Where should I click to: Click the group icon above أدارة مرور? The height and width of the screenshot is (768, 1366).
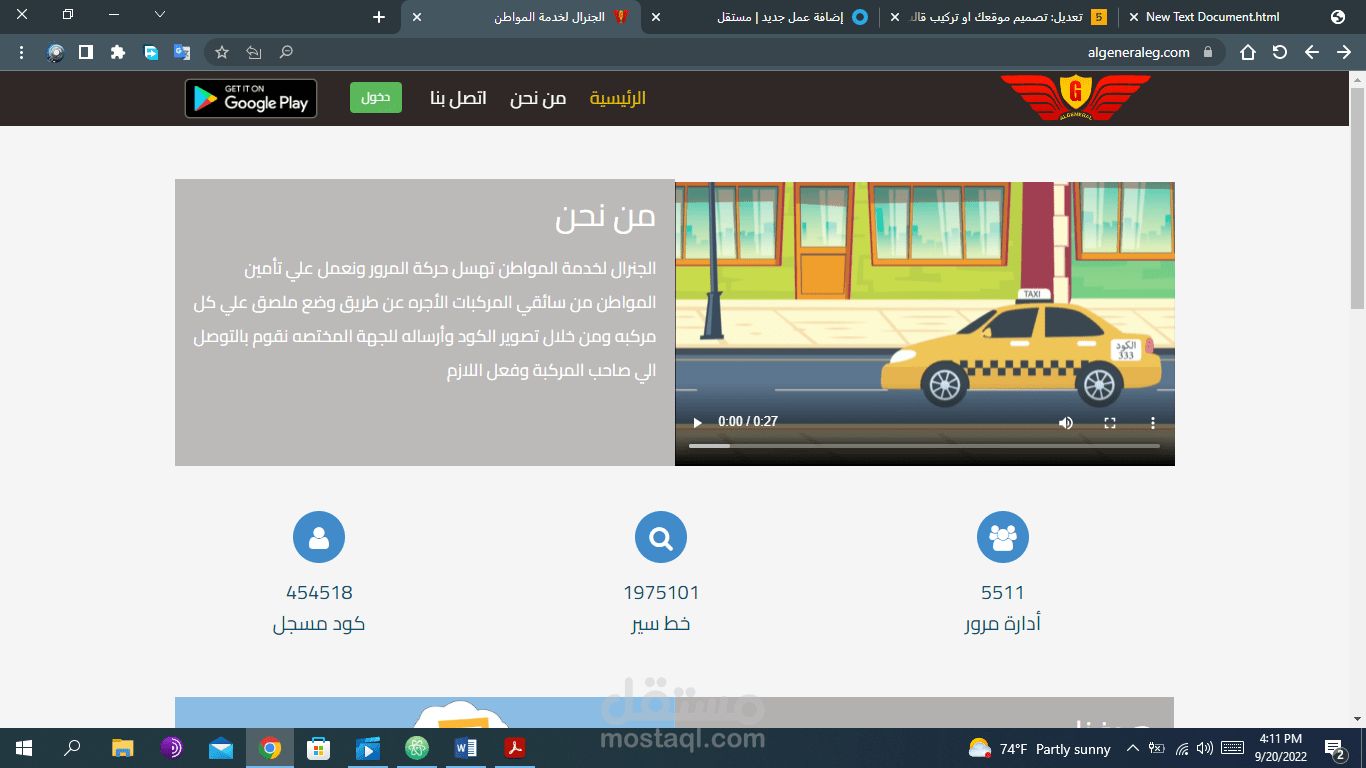pos(1003,537)
